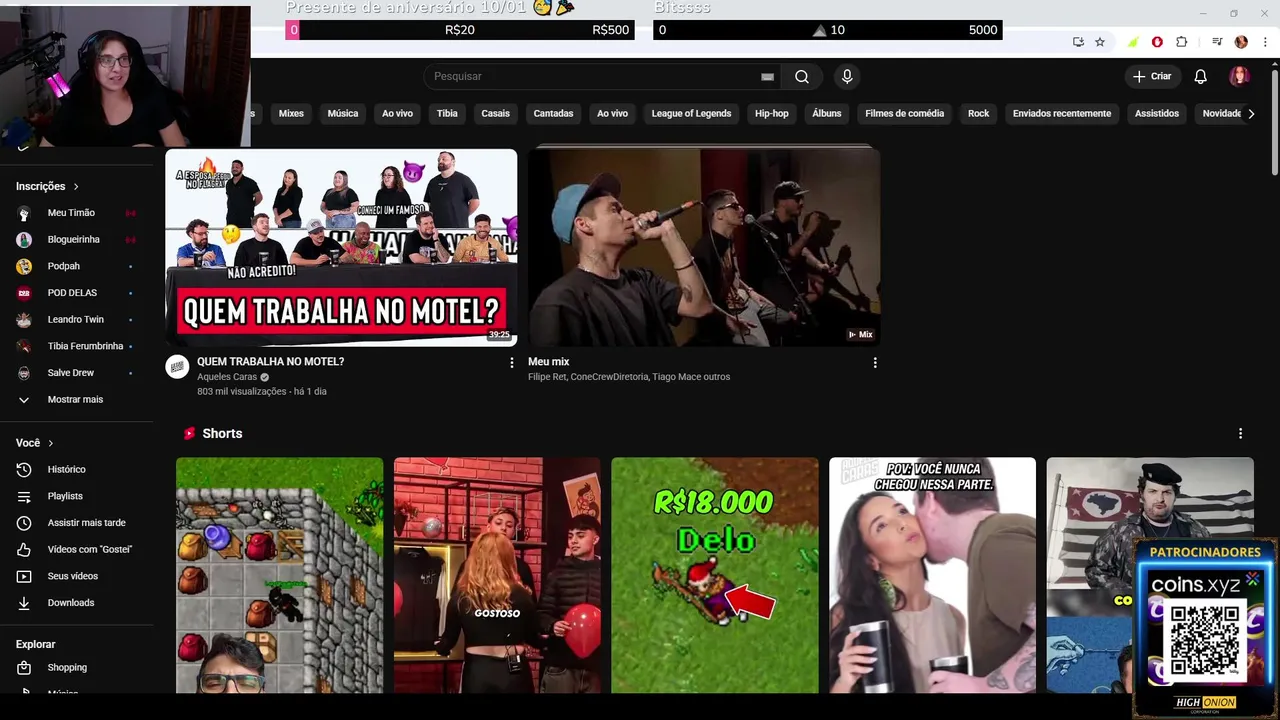Viewport: 1280px width, 720px height.
Task: Start voice search with the microphone icon
Action: 847,76
